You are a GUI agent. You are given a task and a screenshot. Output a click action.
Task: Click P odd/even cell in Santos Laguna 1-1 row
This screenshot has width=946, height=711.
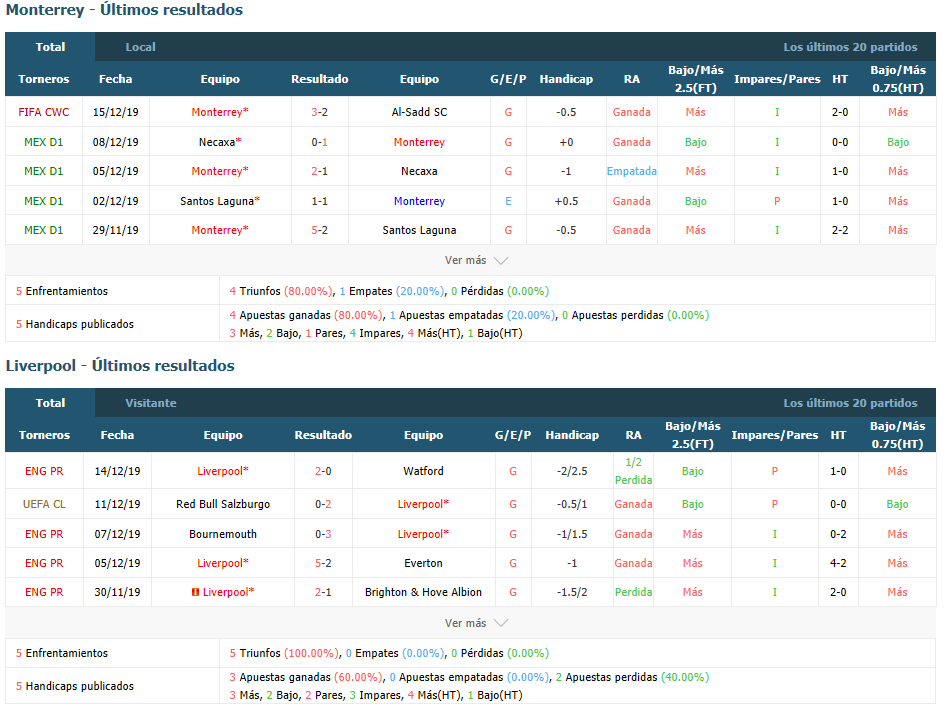tap(777, 202)
